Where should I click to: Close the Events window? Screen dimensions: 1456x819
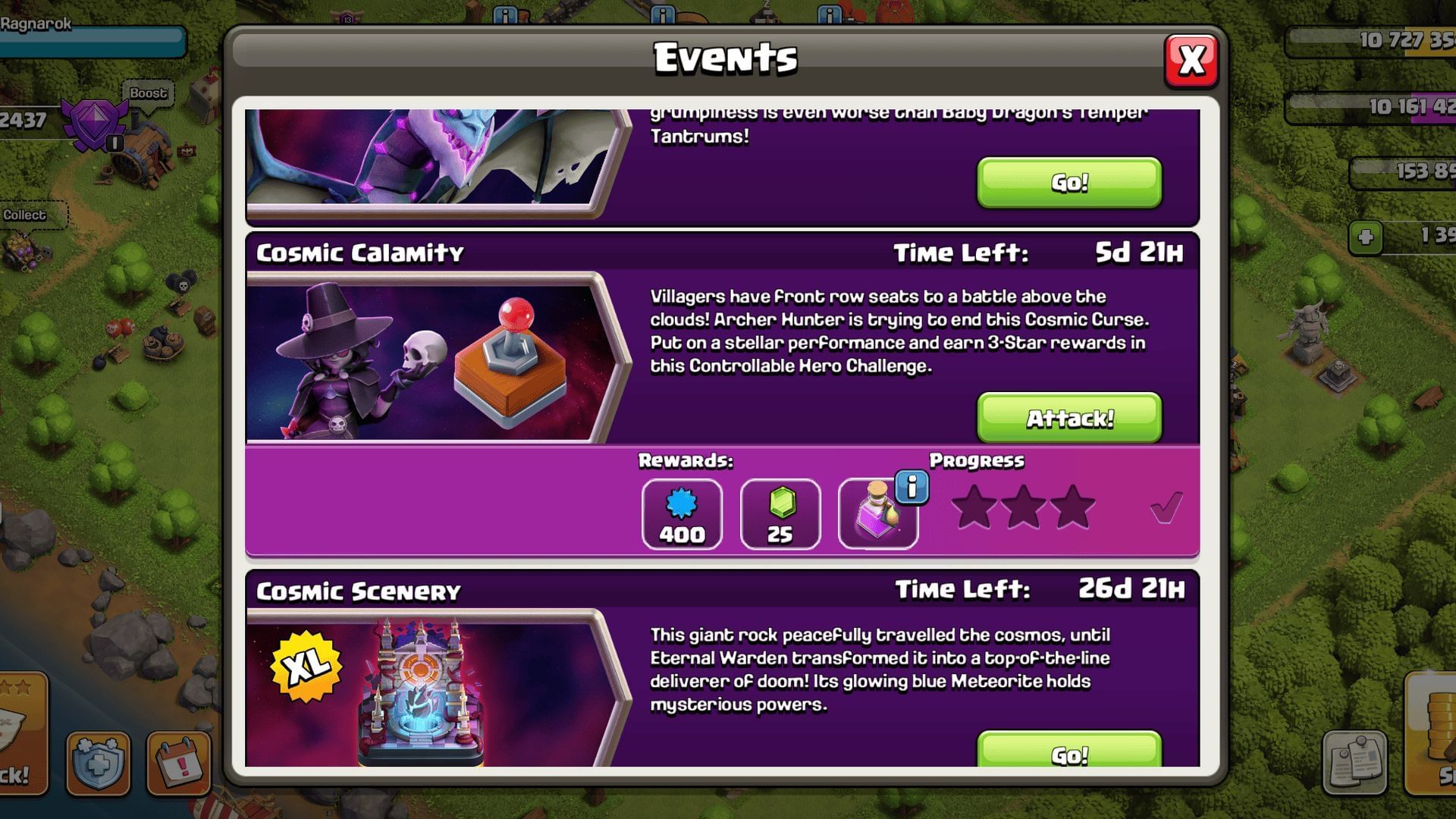click(x=1191, y=61)
